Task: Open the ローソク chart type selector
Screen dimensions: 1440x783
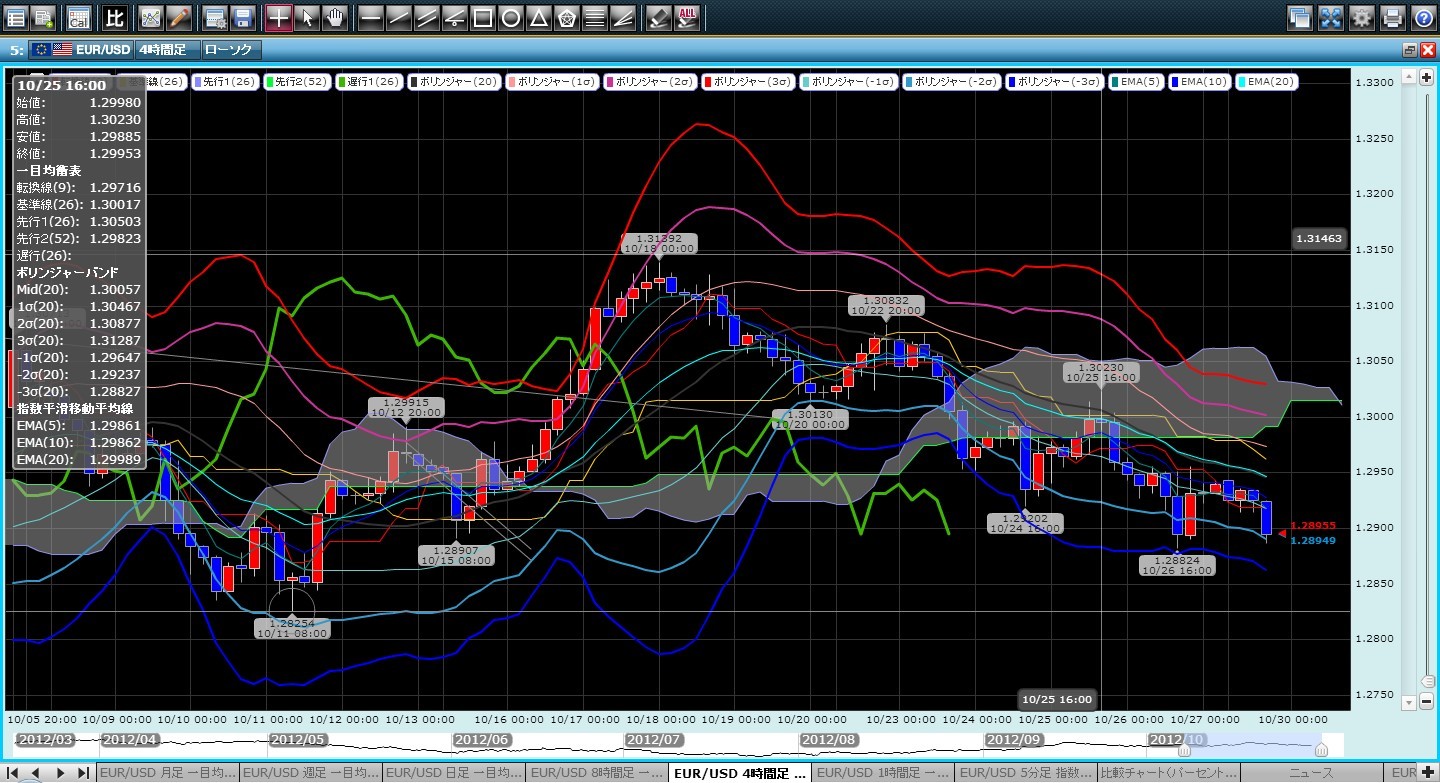Action: (x=229, y=49)
